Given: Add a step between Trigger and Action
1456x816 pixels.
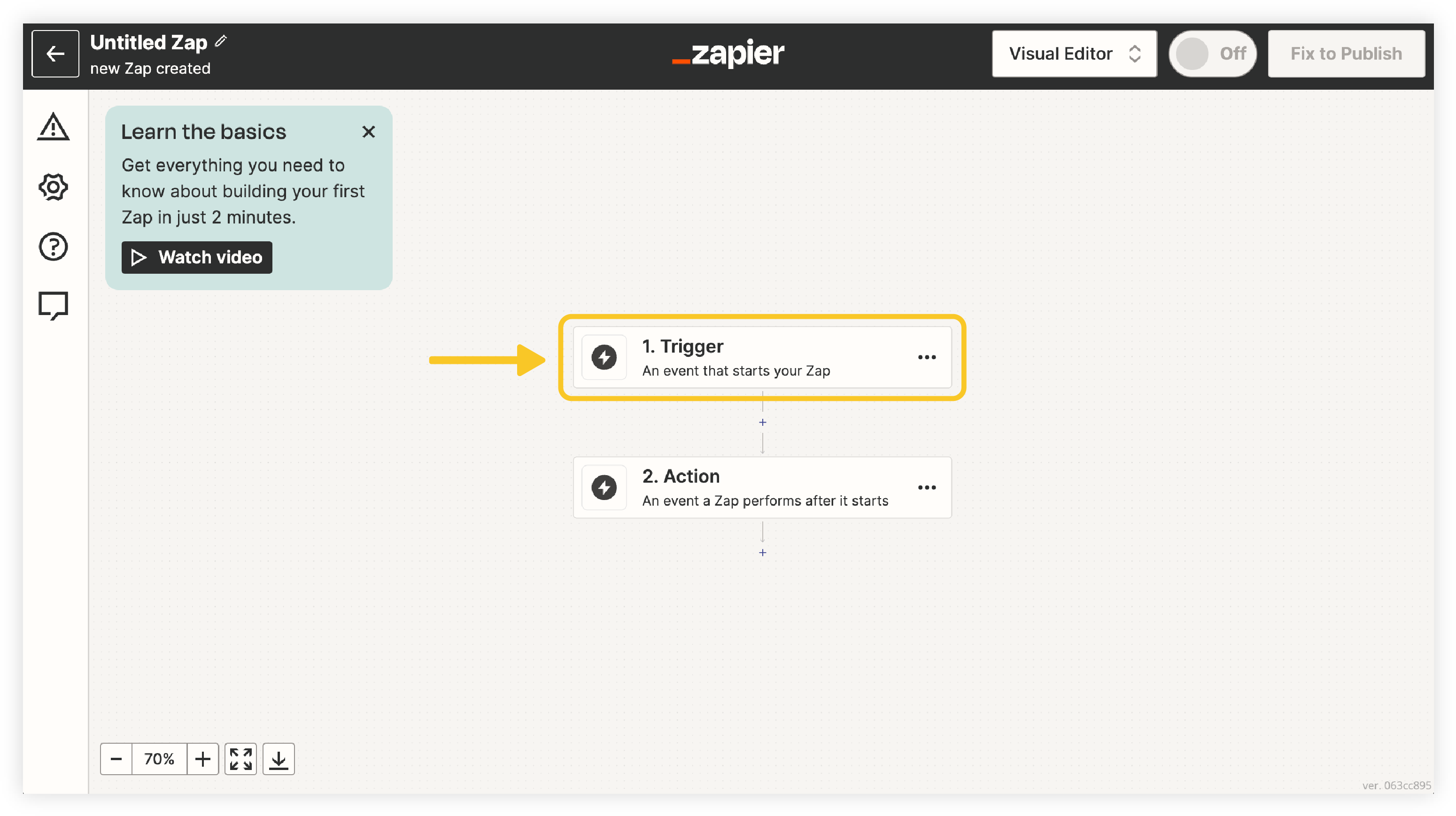Looking at the screenshot, I should (x=762, y=422).
